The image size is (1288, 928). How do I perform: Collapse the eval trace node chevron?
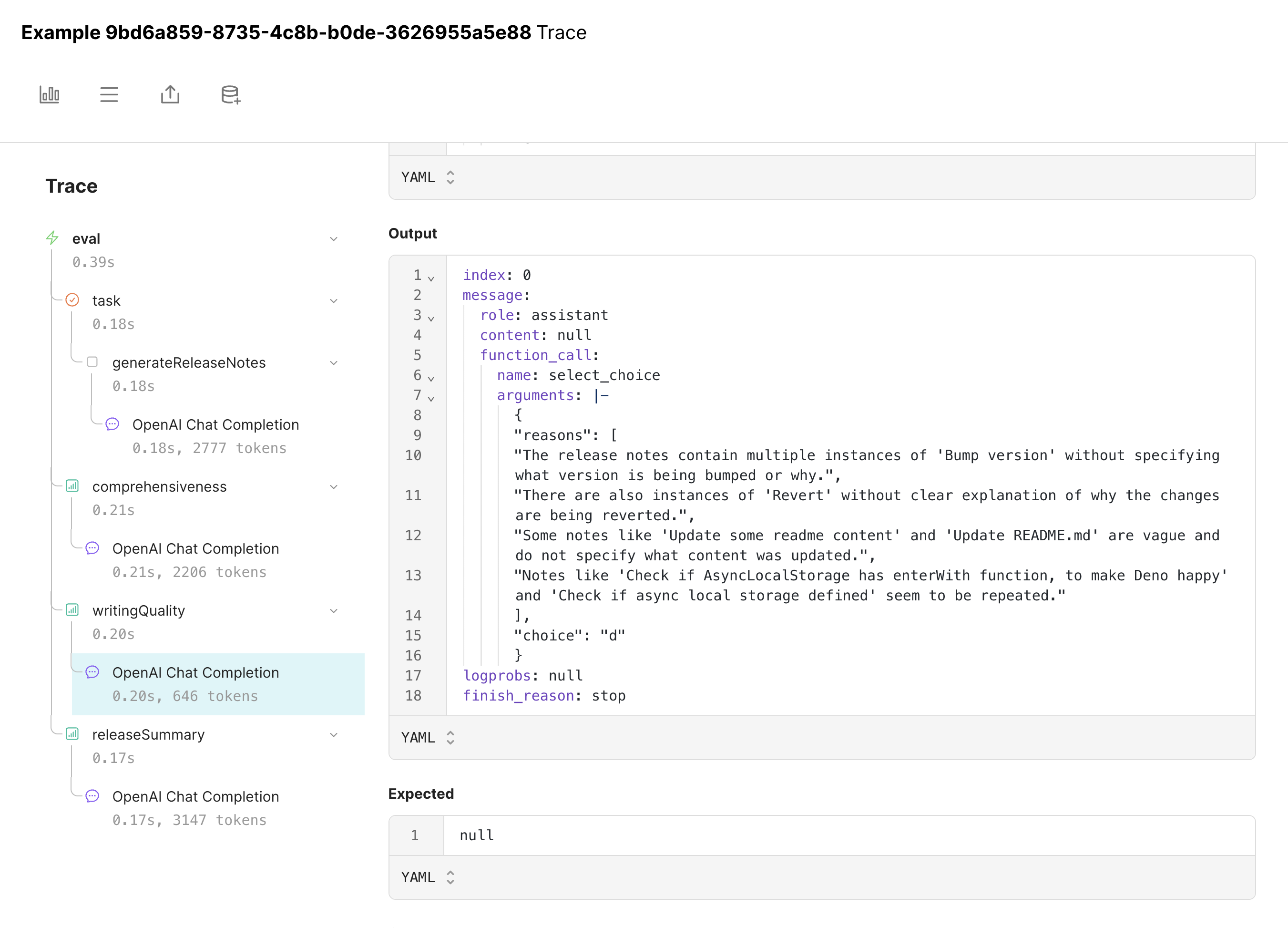coord(334,239)
